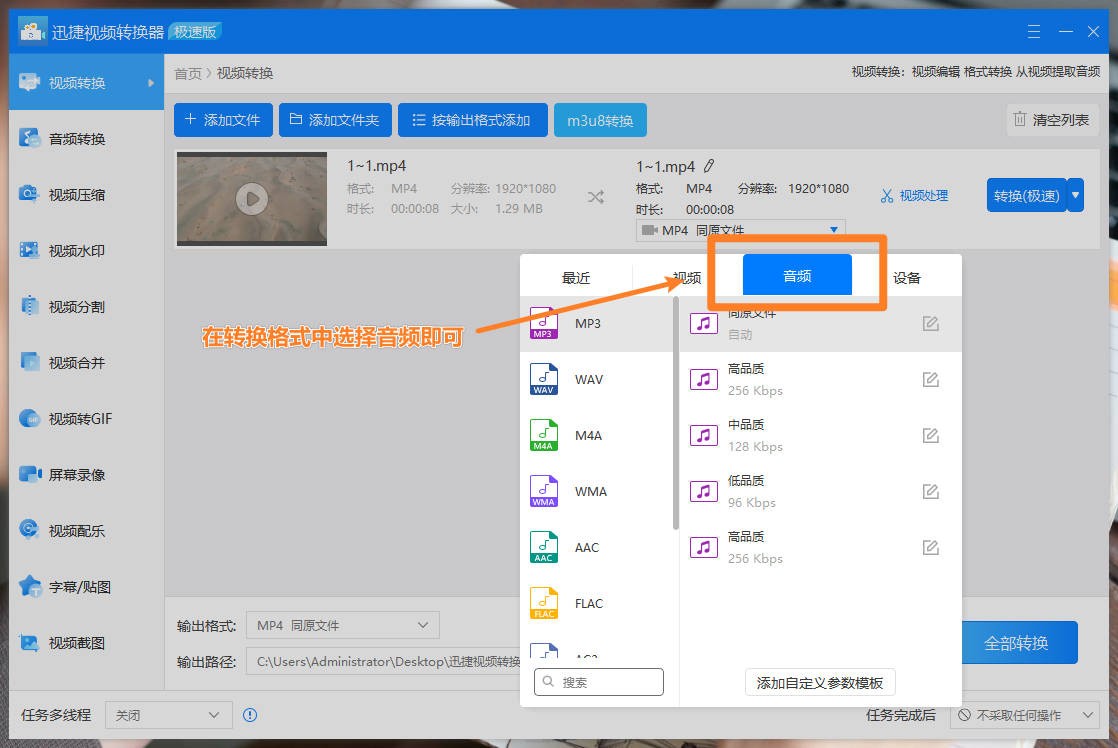The width and height of the screenshot is (1118, 748).
Task: Switch to the 设备 tab
Action: [906, 278]
